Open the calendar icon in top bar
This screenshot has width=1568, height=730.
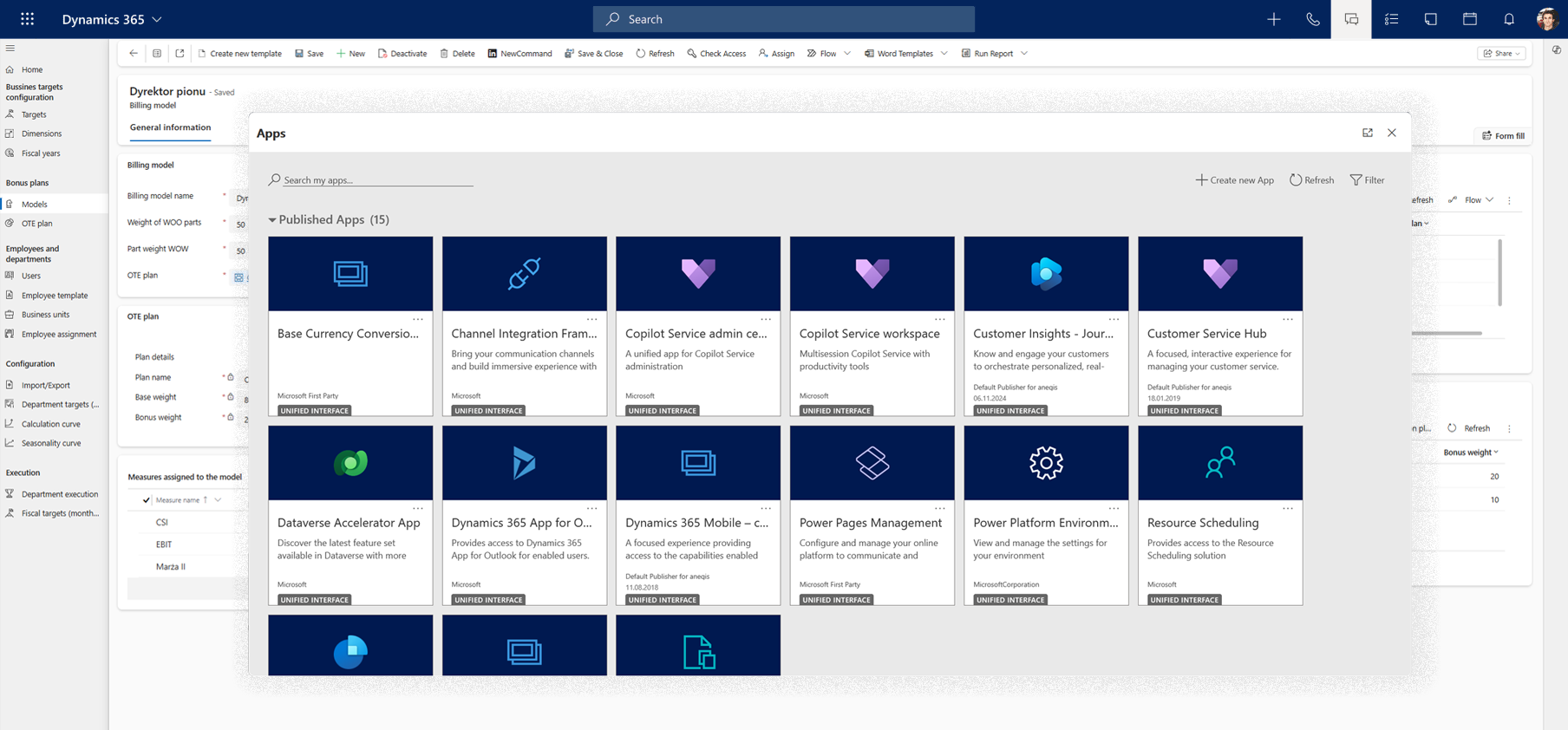tap(1470, 19)
